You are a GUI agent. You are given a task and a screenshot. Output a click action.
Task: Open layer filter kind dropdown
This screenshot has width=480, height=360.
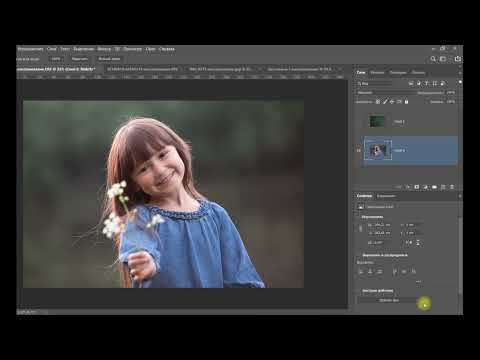tap(374, 84)
